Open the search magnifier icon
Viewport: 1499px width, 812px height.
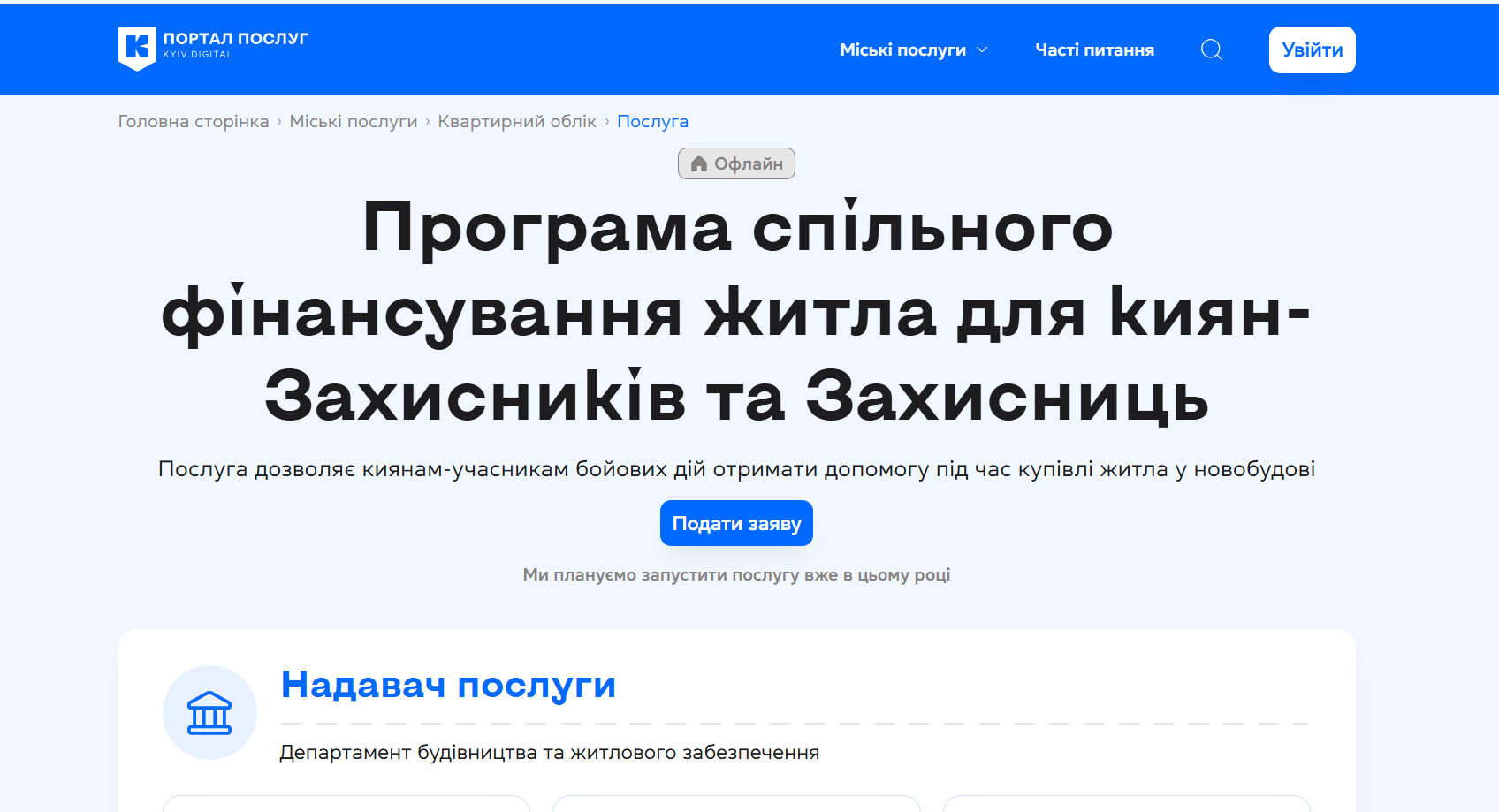point(1212,50)
